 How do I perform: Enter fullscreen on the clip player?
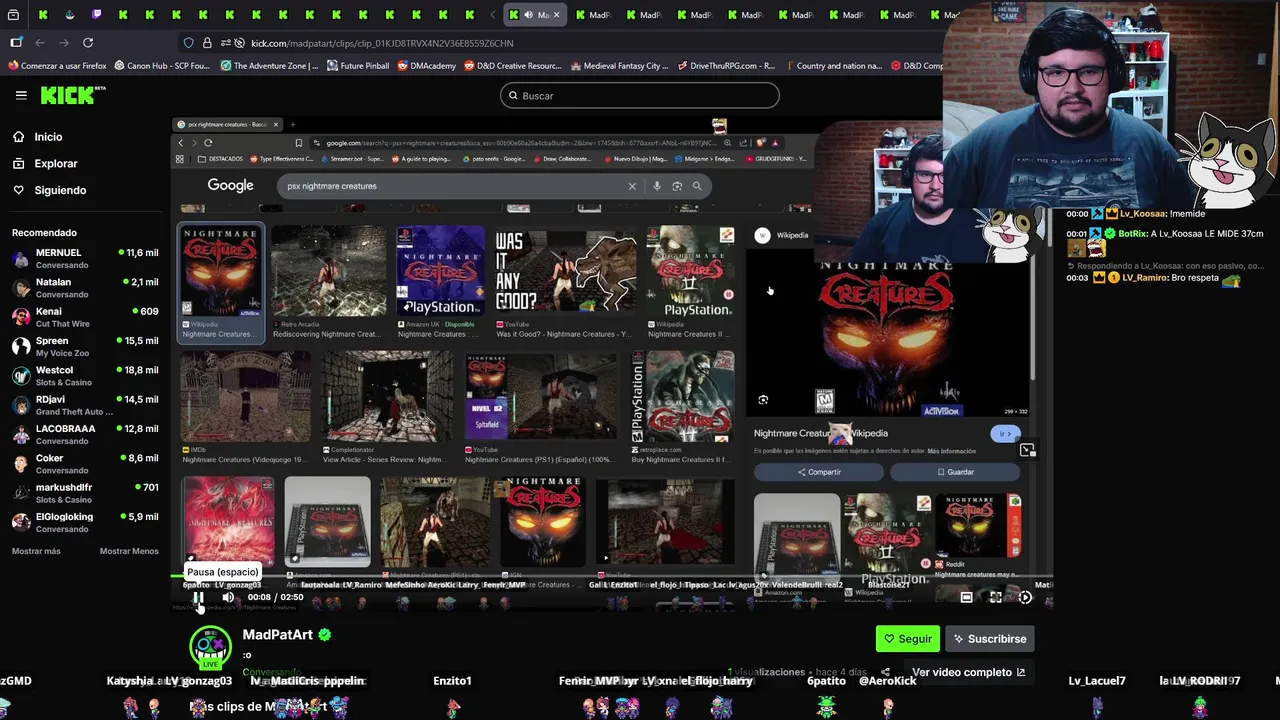(995, 597)
